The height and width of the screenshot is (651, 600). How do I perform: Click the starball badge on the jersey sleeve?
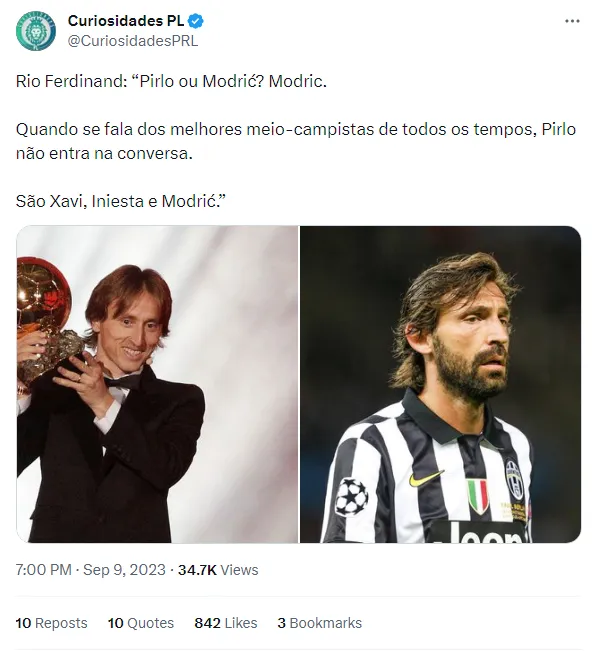[351, 495]
